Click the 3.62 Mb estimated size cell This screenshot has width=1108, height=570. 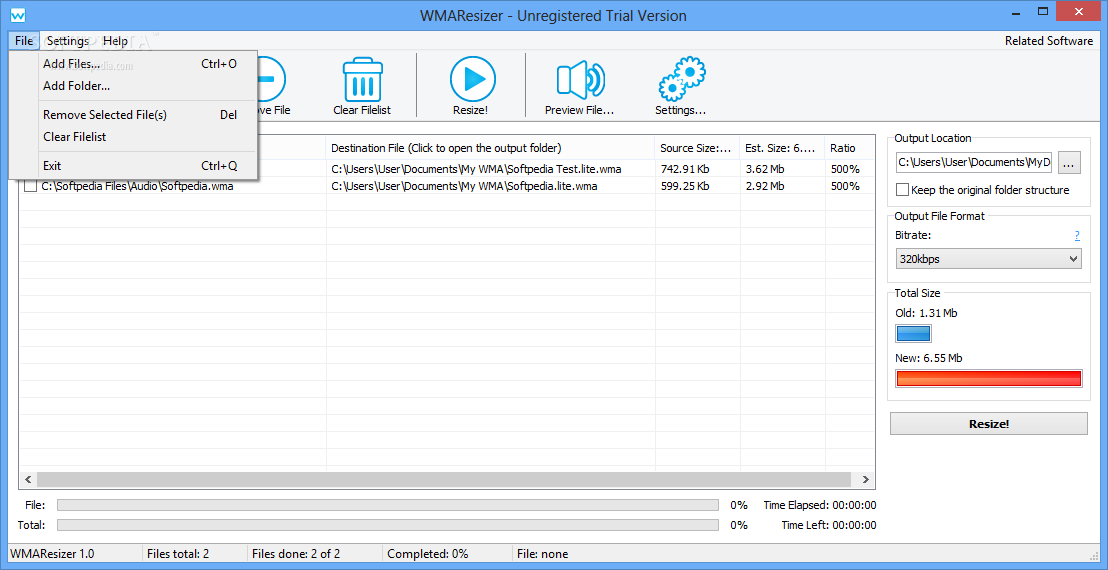pos(765,170)
